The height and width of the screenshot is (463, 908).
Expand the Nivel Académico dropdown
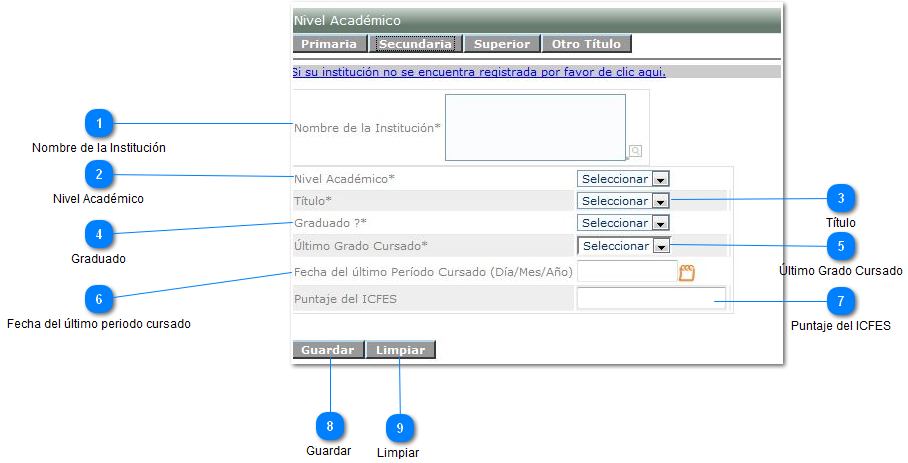(622, 179)
